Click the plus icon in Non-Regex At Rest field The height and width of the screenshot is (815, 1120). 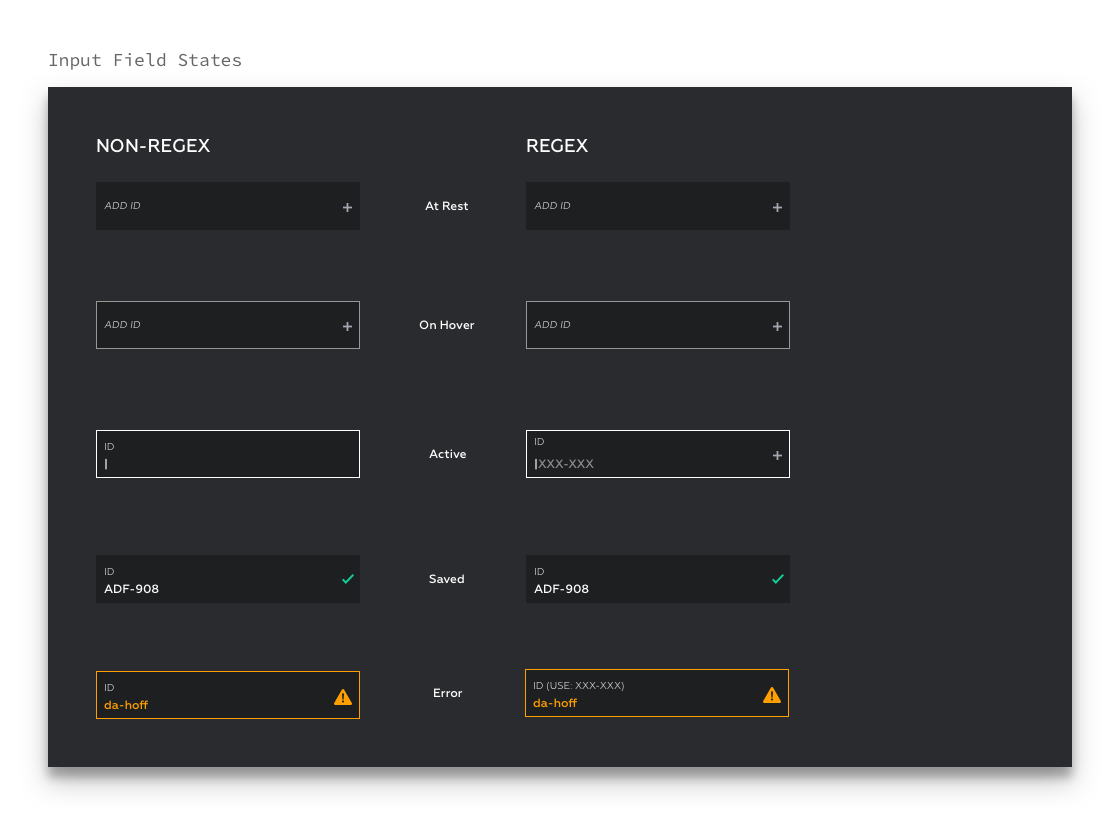tap(347, 207)
